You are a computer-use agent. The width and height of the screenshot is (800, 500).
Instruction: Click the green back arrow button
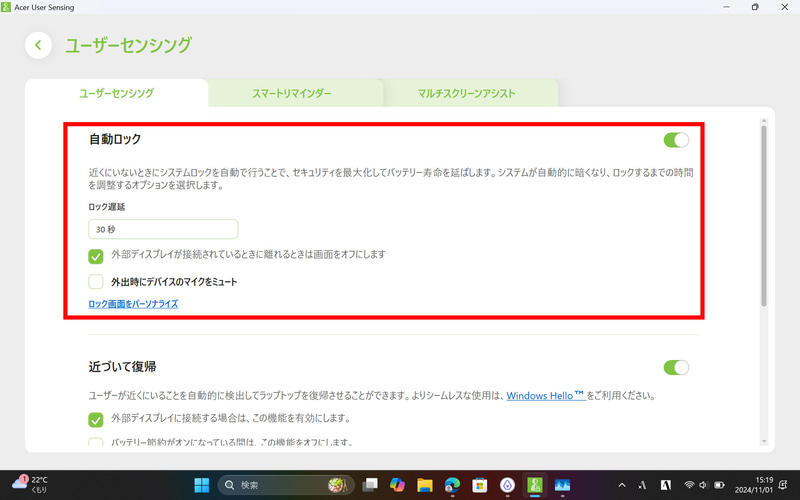click(x=38, y=45)
